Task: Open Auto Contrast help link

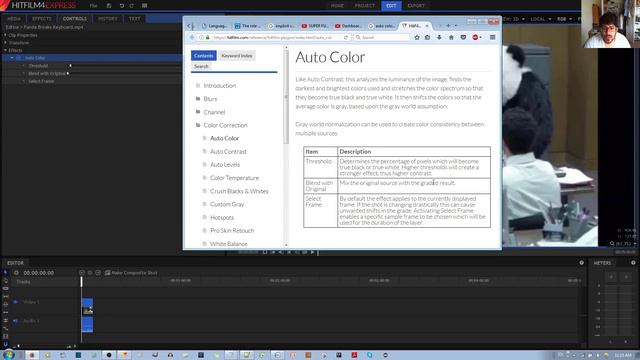Action: (x=228, y=151)
